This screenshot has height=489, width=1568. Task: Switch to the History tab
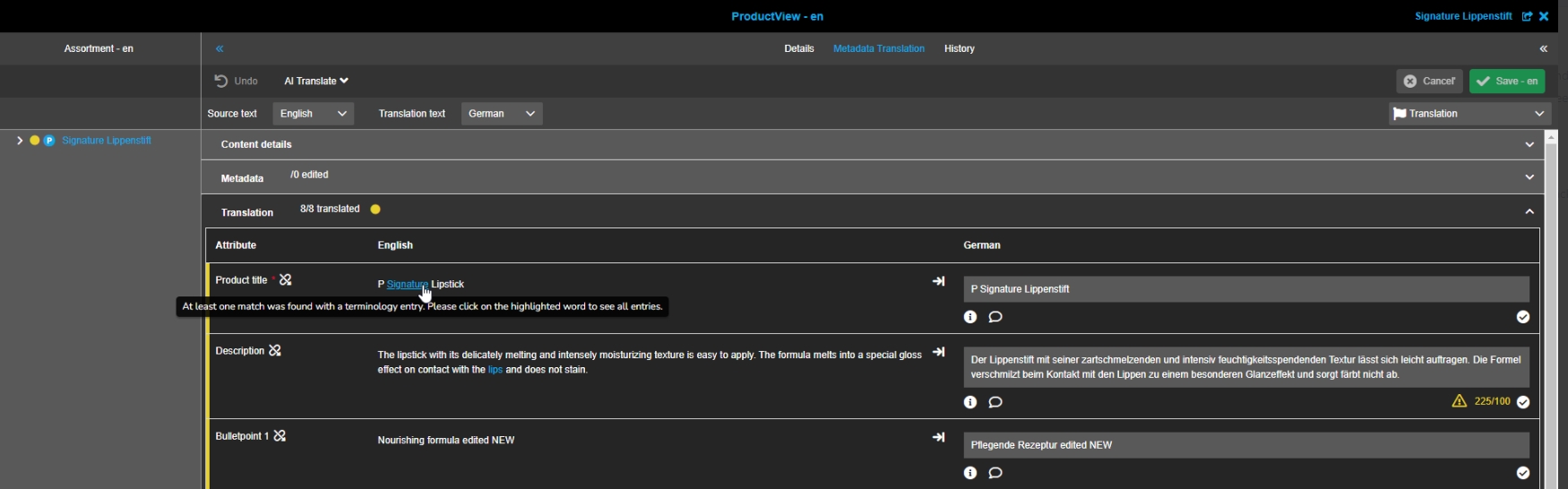[959, 48]
